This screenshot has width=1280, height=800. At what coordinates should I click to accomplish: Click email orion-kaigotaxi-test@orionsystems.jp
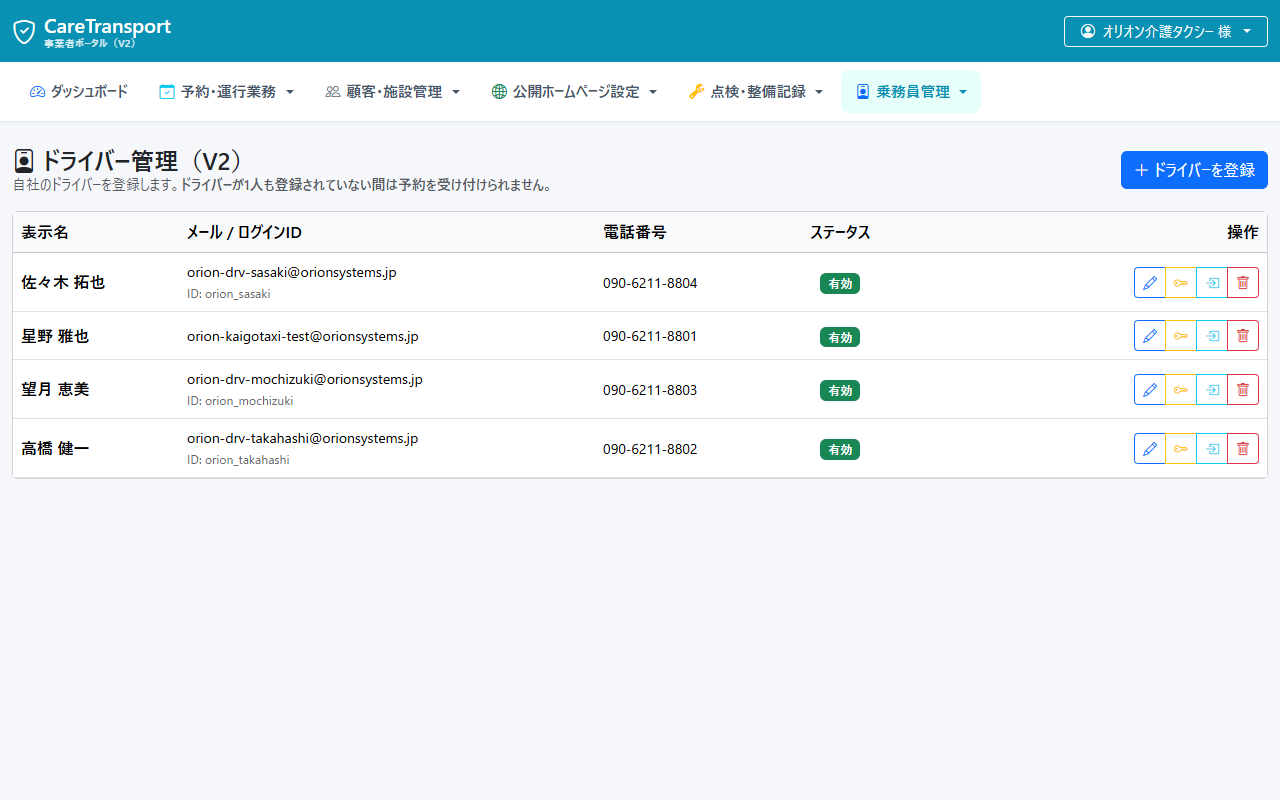(303, 336)
